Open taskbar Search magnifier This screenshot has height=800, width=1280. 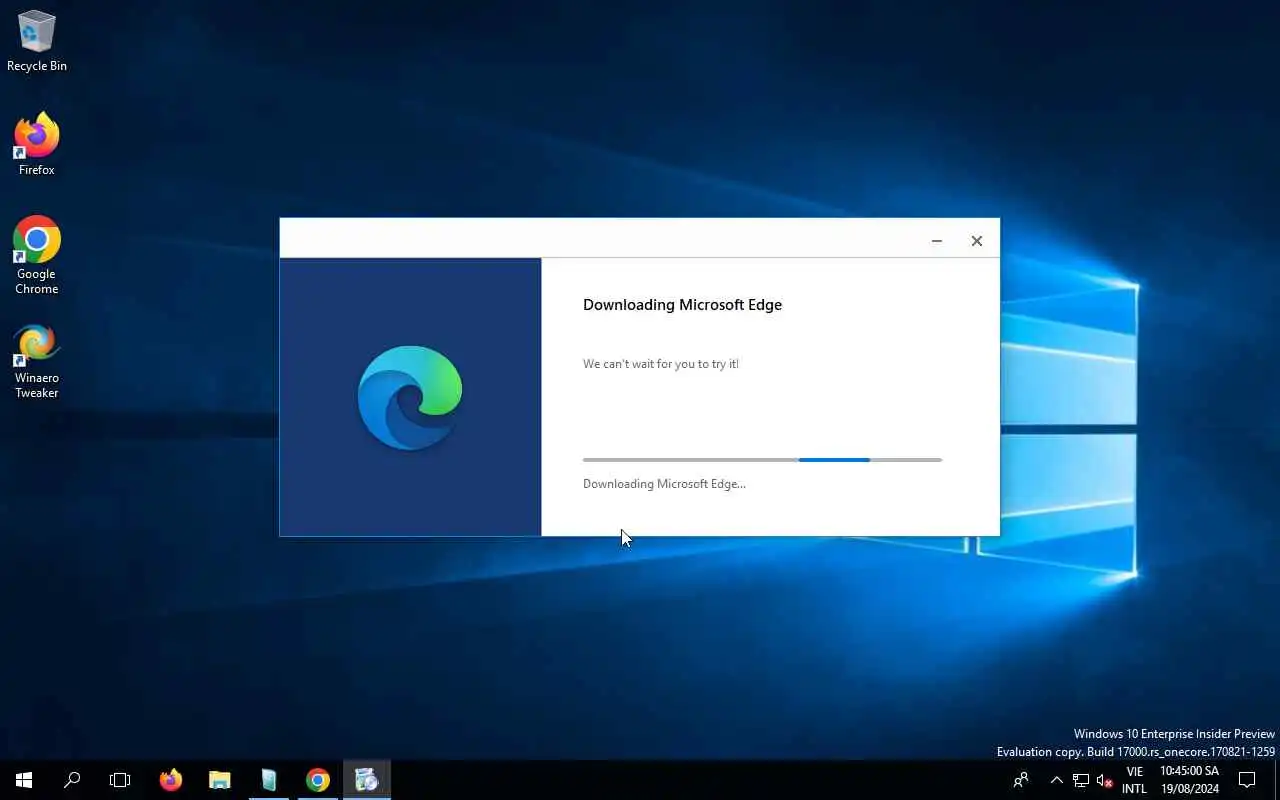(x=72, y=780)
